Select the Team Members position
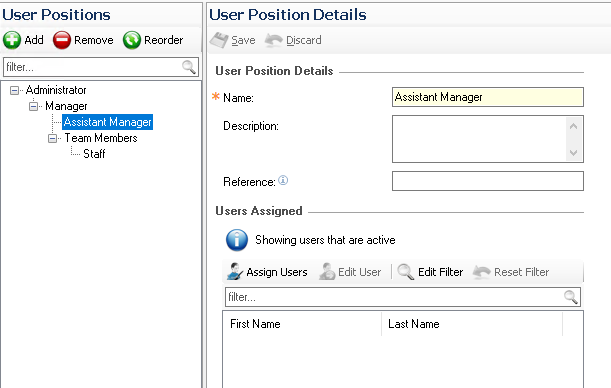This screenshot has width=611, height=388. coord(101,138)
